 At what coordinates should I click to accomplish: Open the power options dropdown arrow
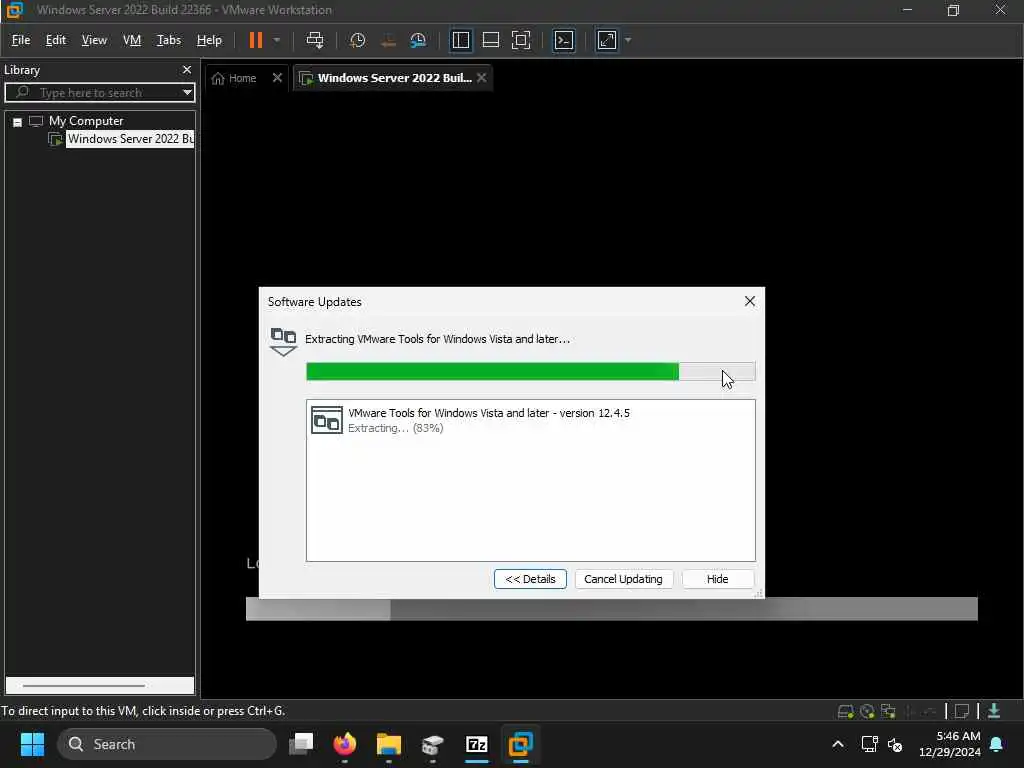pyautogui.click(x=277, y=40)
